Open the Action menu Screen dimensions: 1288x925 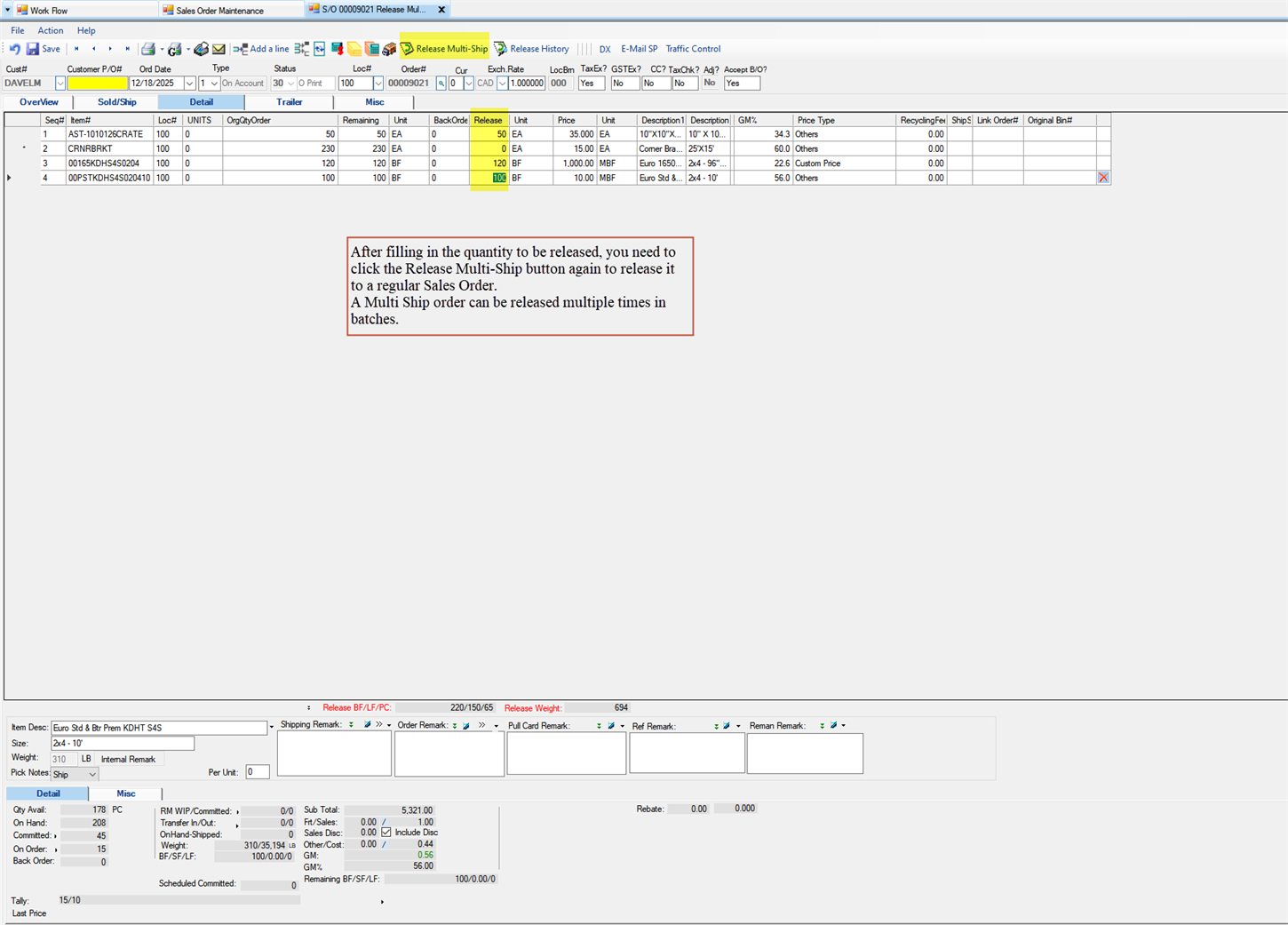[x=50, y=29]
